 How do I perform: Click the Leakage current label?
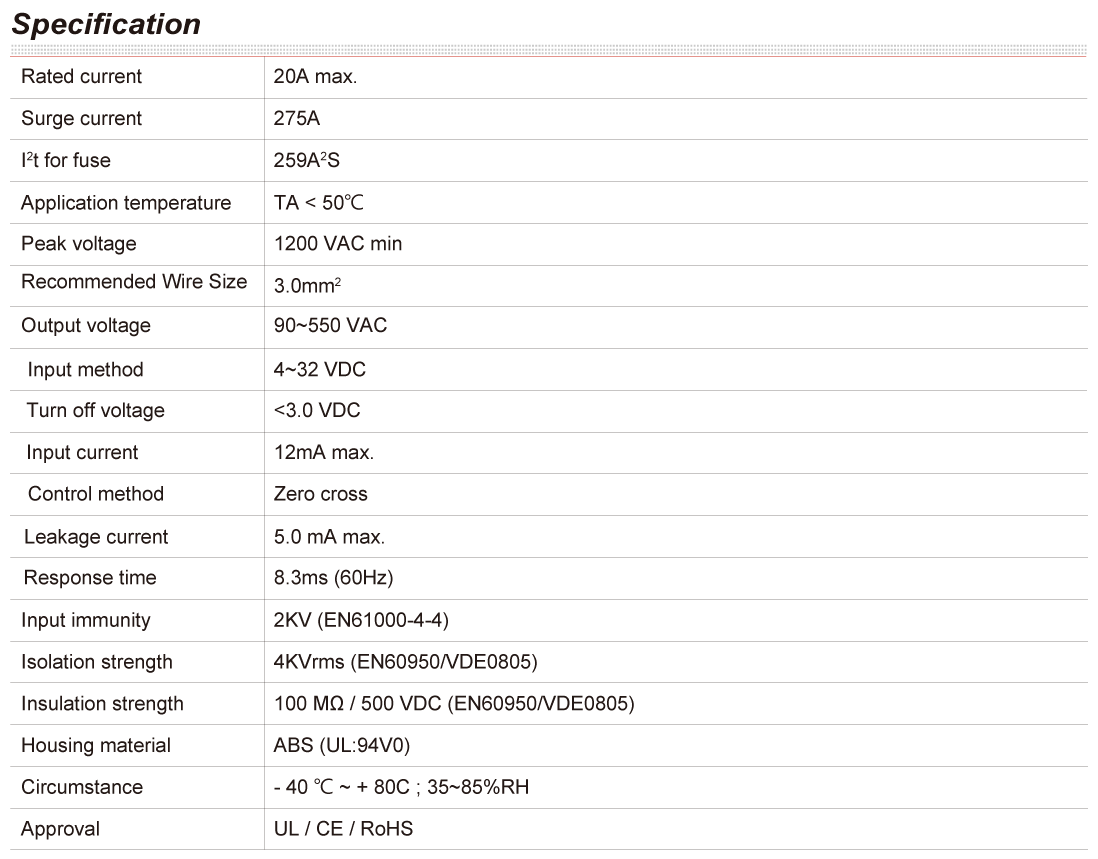96,537
